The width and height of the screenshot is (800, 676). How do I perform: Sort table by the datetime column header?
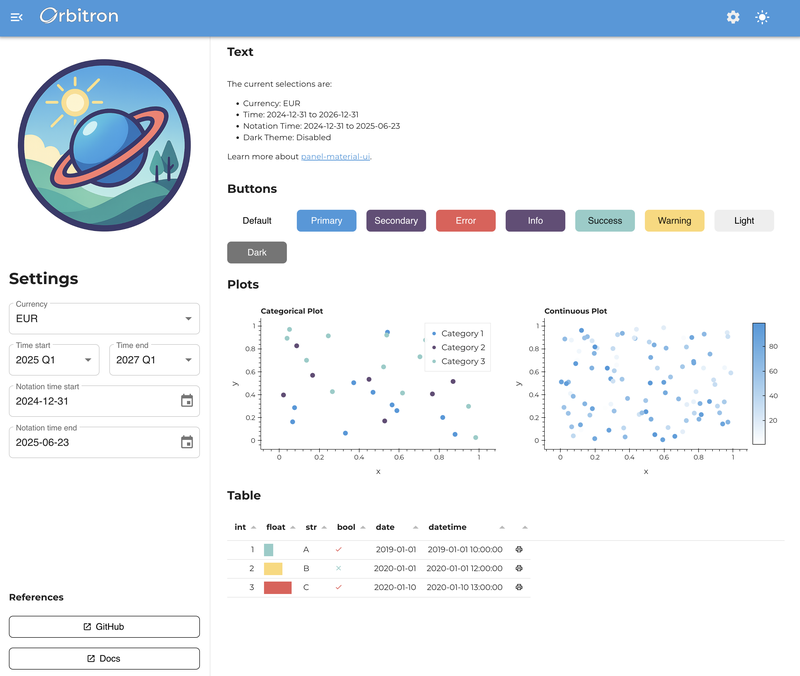[447, 527]
